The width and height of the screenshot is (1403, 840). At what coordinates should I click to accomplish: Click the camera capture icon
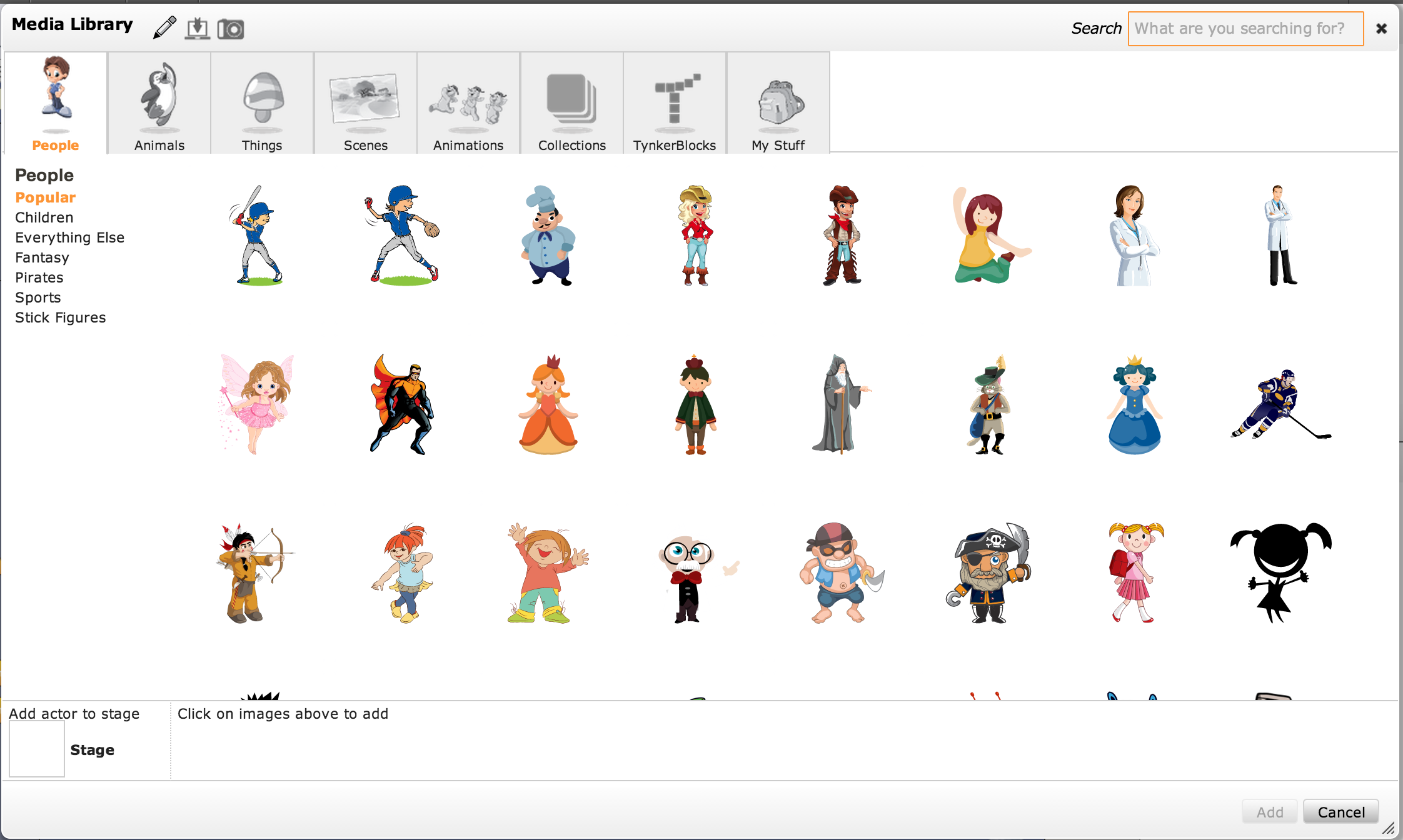(x=231, y=29)
